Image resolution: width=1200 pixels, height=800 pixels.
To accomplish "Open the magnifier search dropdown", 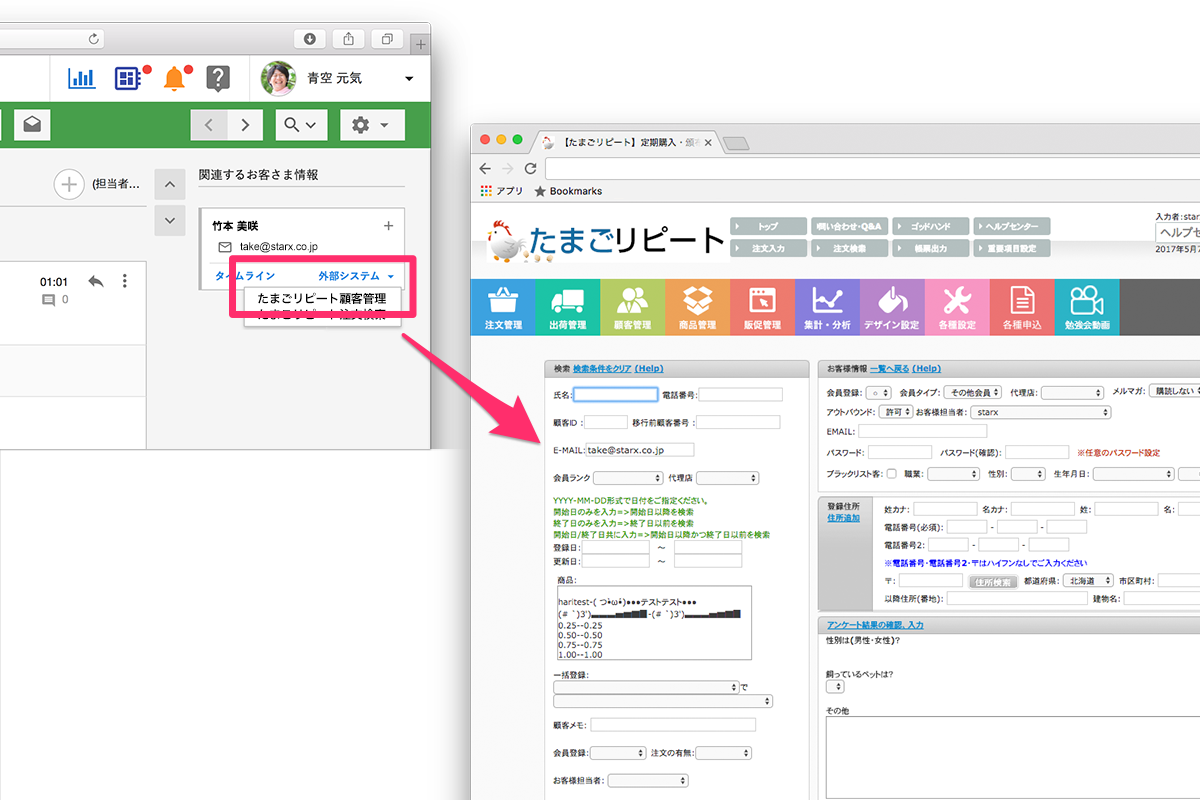I will pos(299,125).
